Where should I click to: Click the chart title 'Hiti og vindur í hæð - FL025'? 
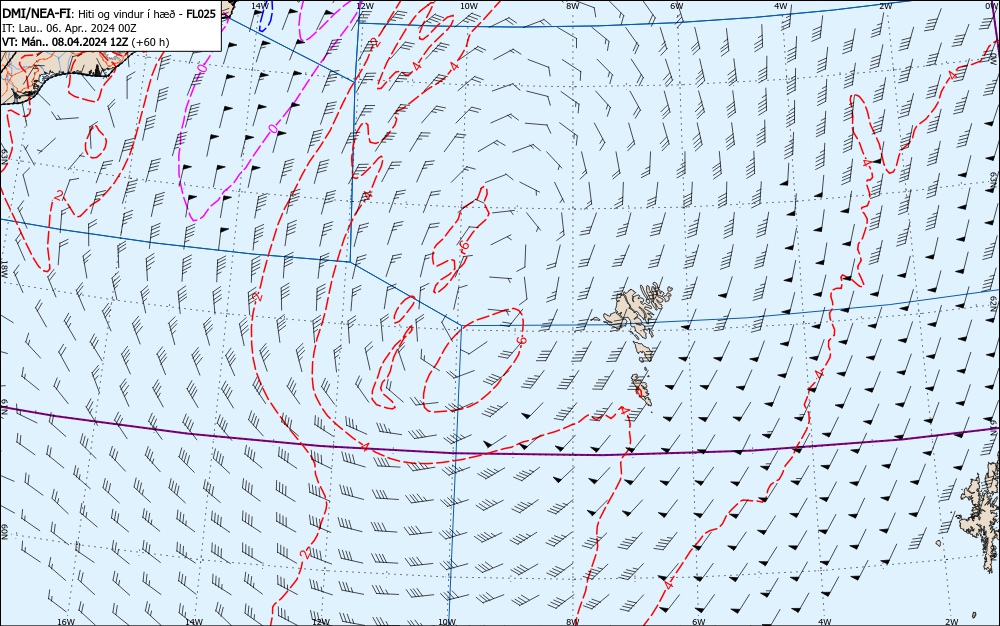click(x=147, y=13)
